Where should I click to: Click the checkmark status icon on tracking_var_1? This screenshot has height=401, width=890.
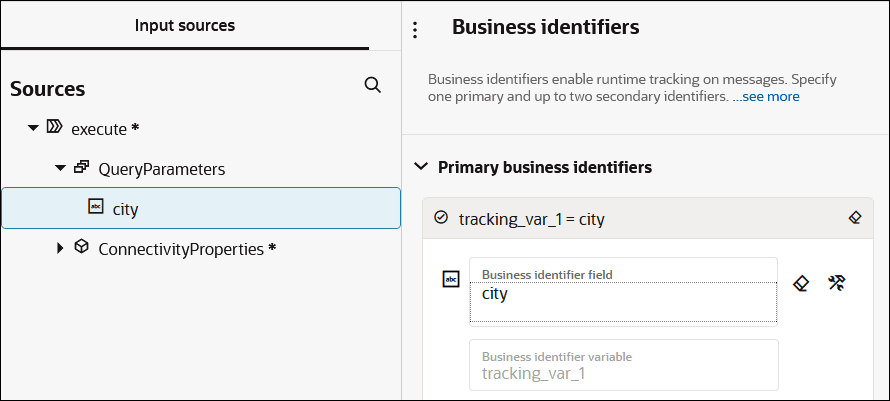point(441,217)
